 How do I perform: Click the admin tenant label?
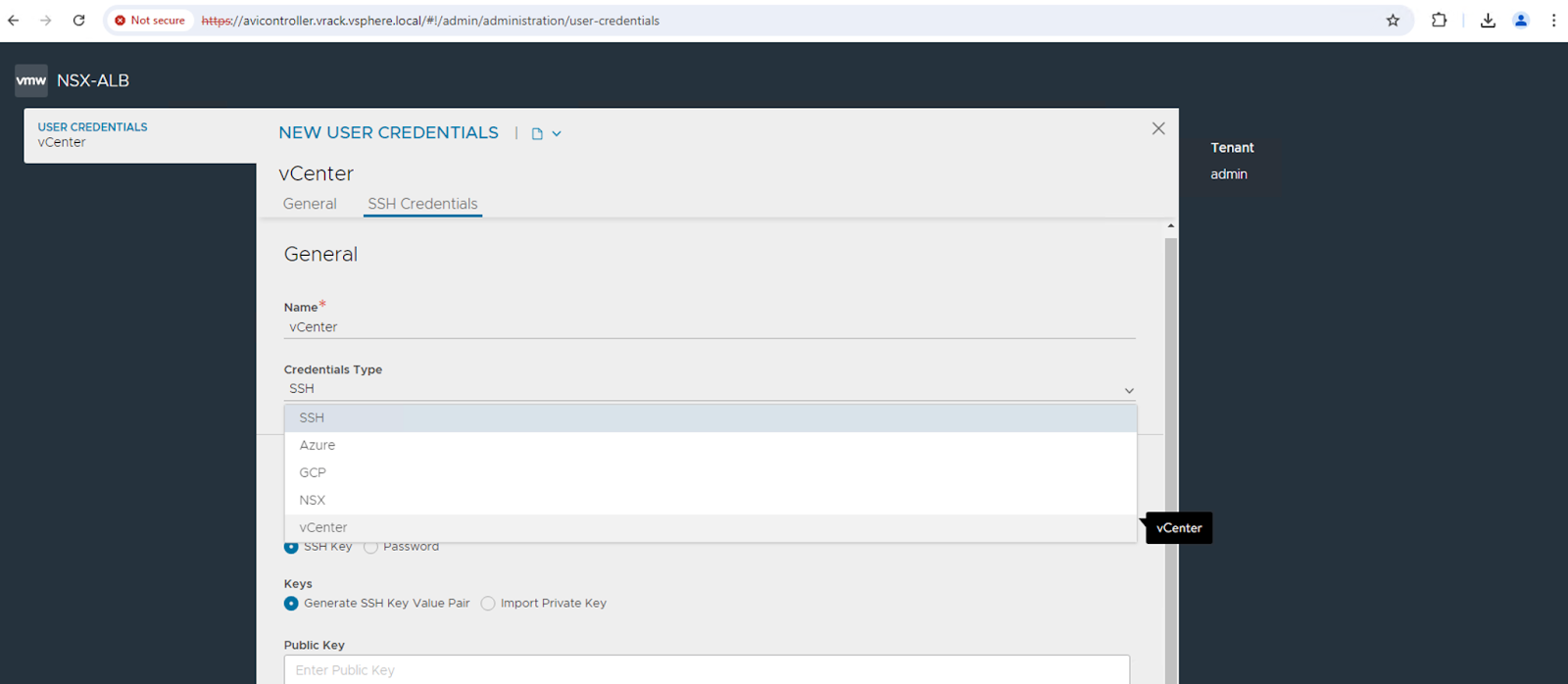click(x=1229, y=174)
